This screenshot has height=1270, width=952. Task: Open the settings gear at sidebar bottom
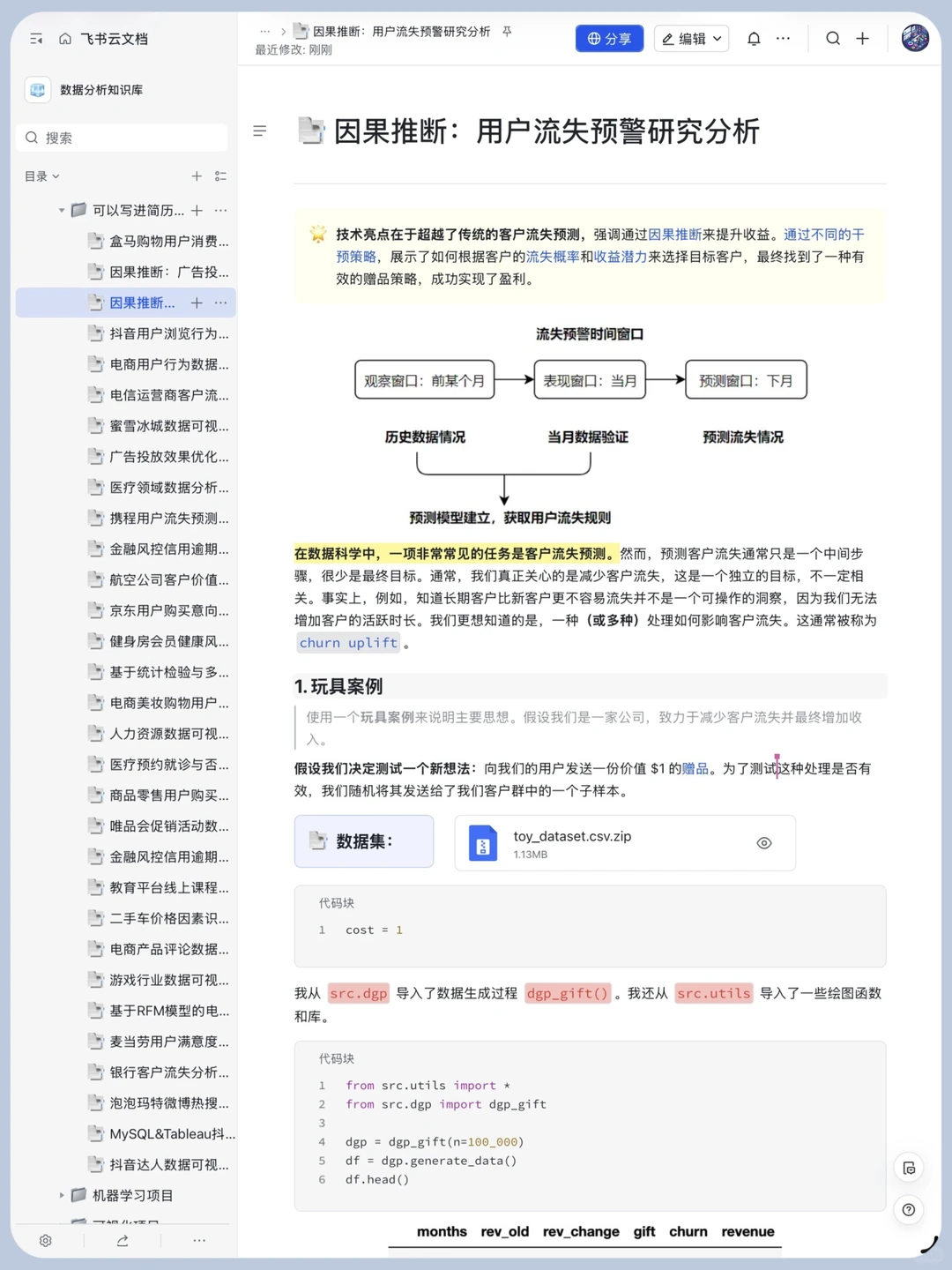click(46, 1240)
